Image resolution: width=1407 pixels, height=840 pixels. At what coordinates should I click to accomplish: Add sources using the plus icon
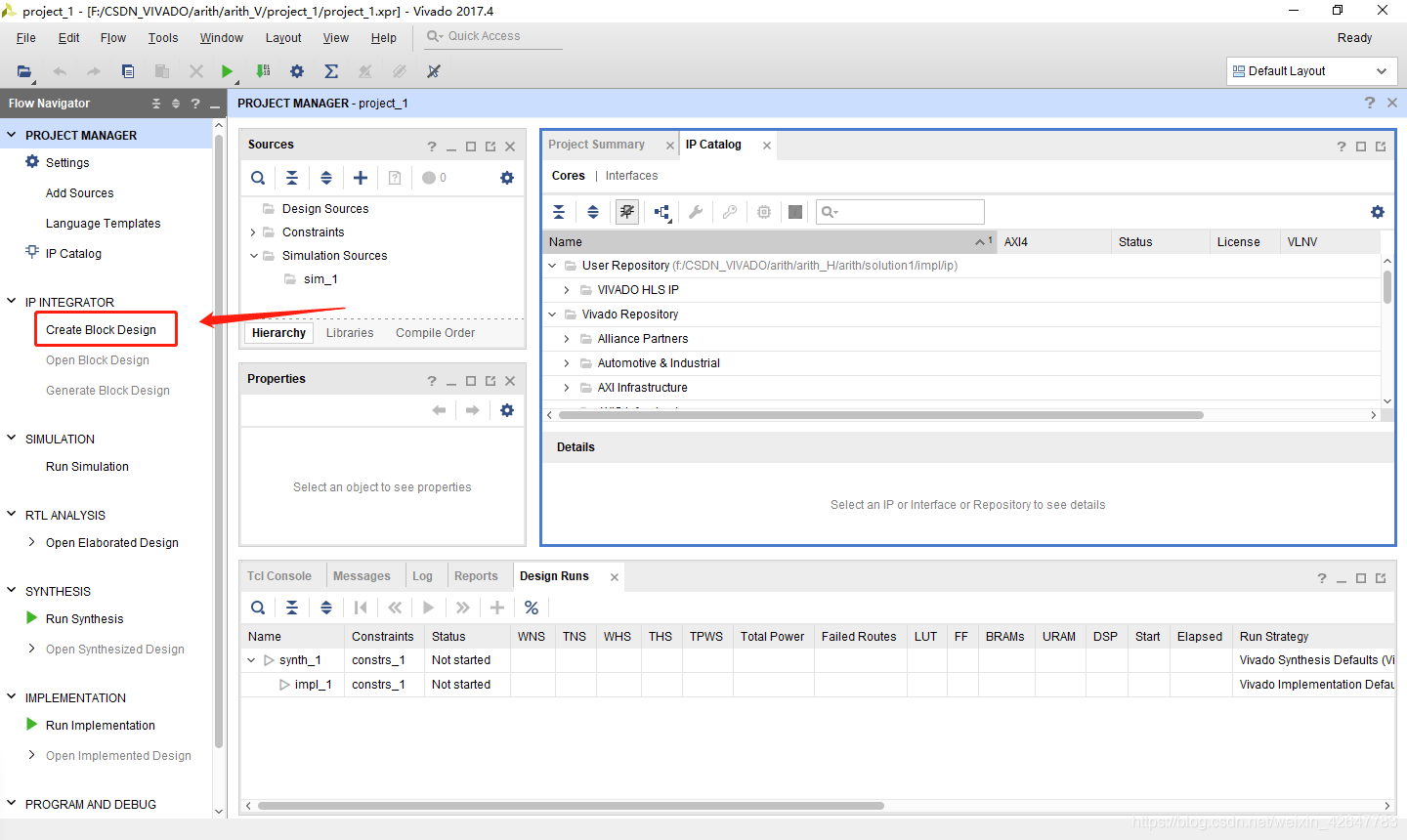[x=361, y=178]
